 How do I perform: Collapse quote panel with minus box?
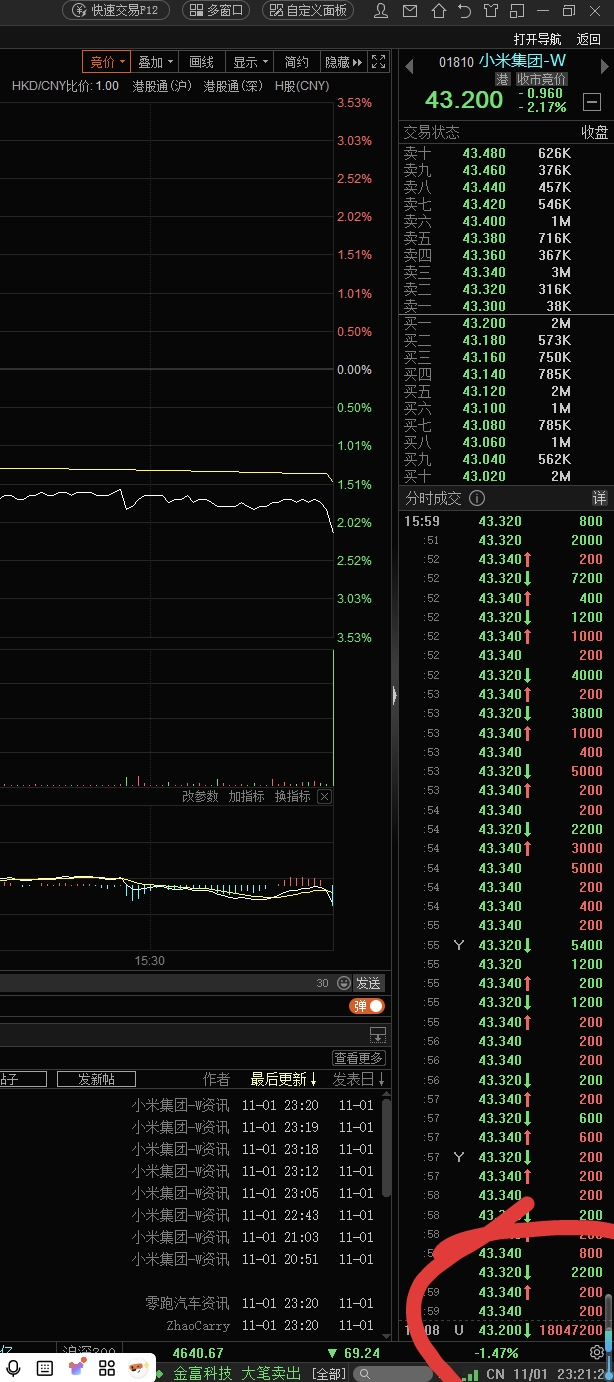coord(591,102)
